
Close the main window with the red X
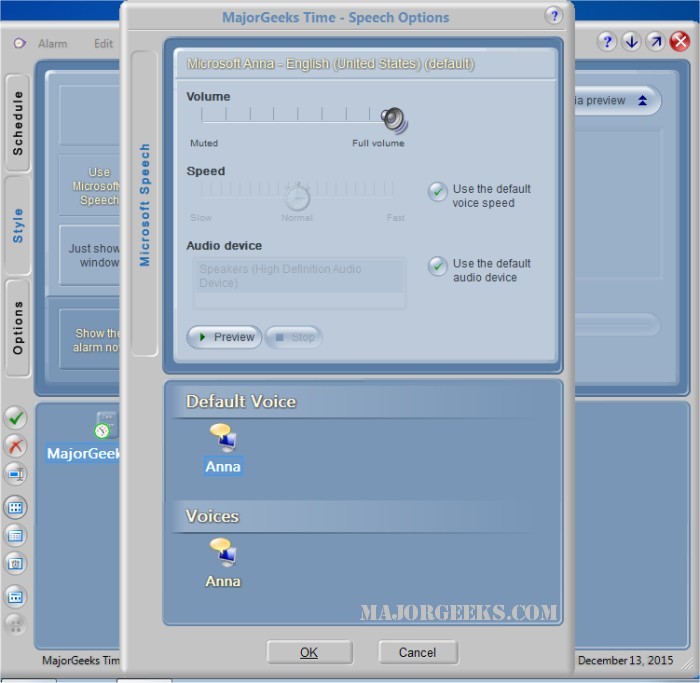[680, 42]
